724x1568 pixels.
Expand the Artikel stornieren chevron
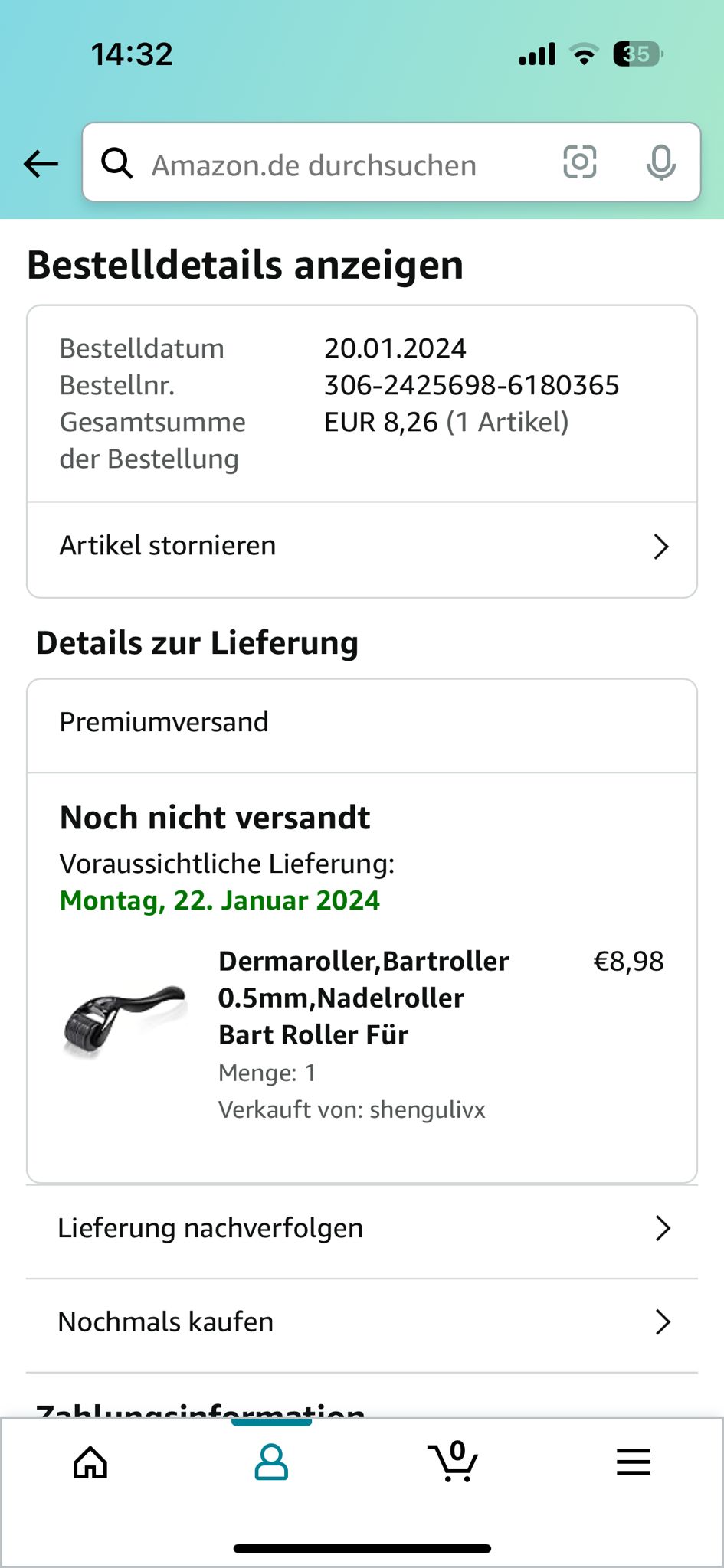point(661,547)
